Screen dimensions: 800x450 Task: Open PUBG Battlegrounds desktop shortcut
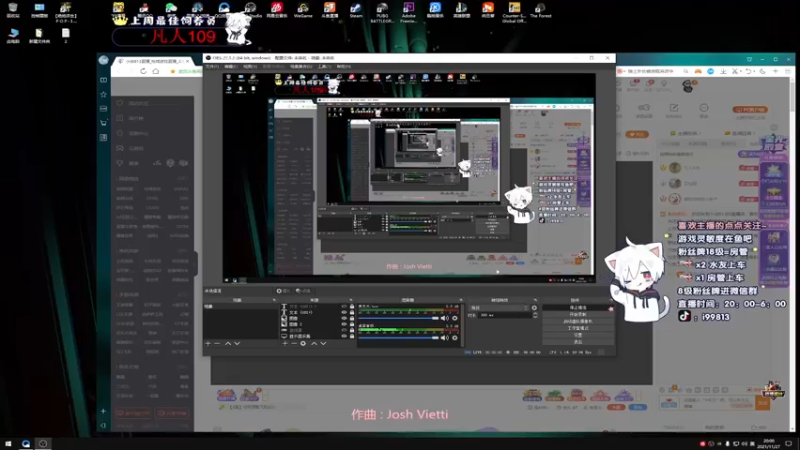coord(382,12)
